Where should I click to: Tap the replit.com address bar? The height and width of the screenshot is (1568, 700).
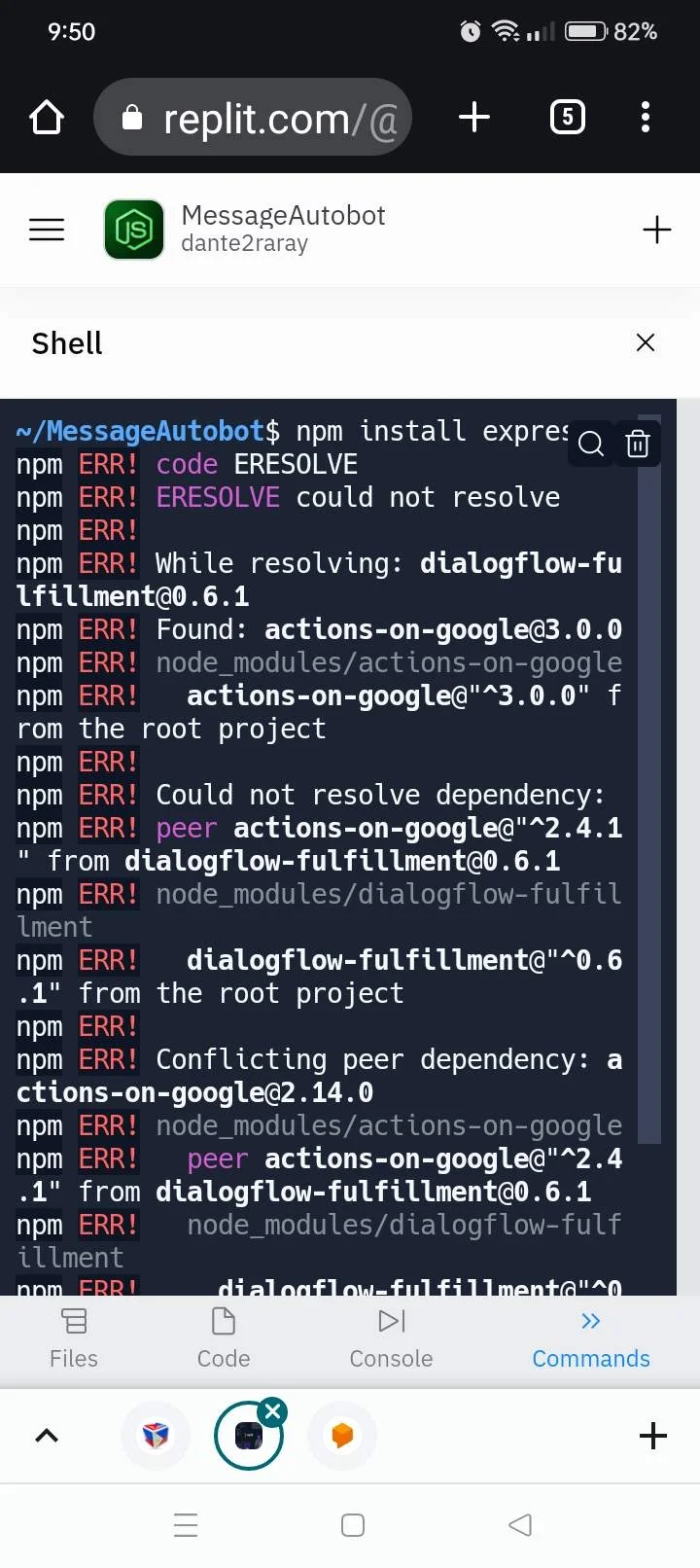click(253, 118)
